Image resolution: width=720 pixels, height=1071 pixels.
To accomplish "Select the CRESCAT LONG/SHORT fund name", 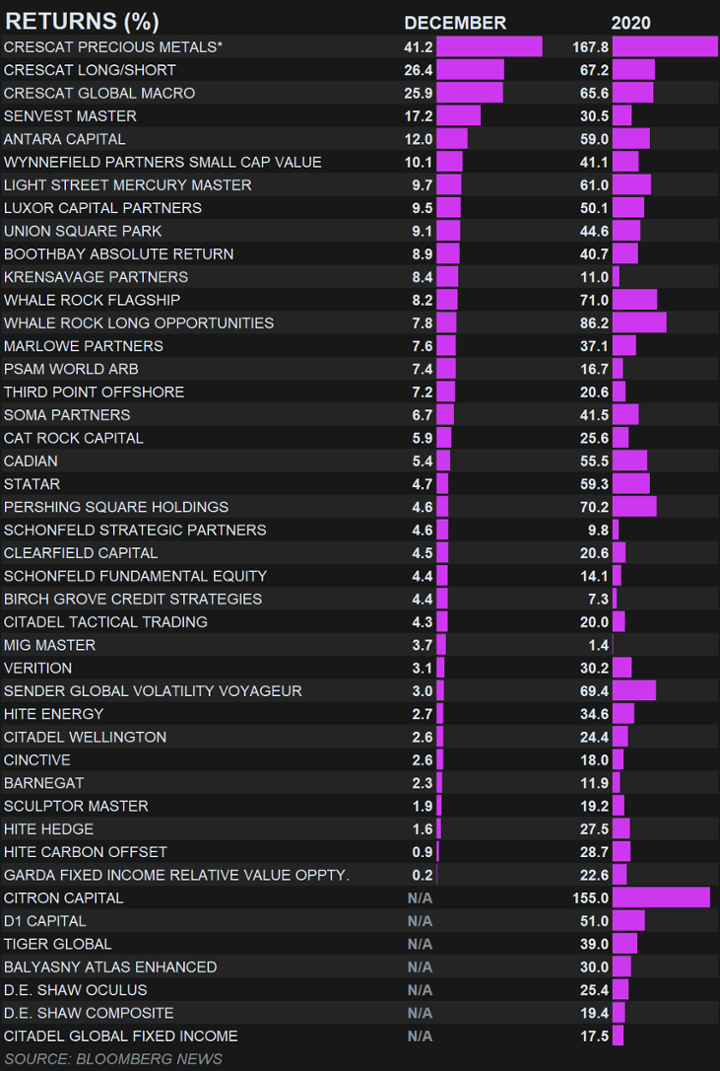I will (x=89, y=70).
